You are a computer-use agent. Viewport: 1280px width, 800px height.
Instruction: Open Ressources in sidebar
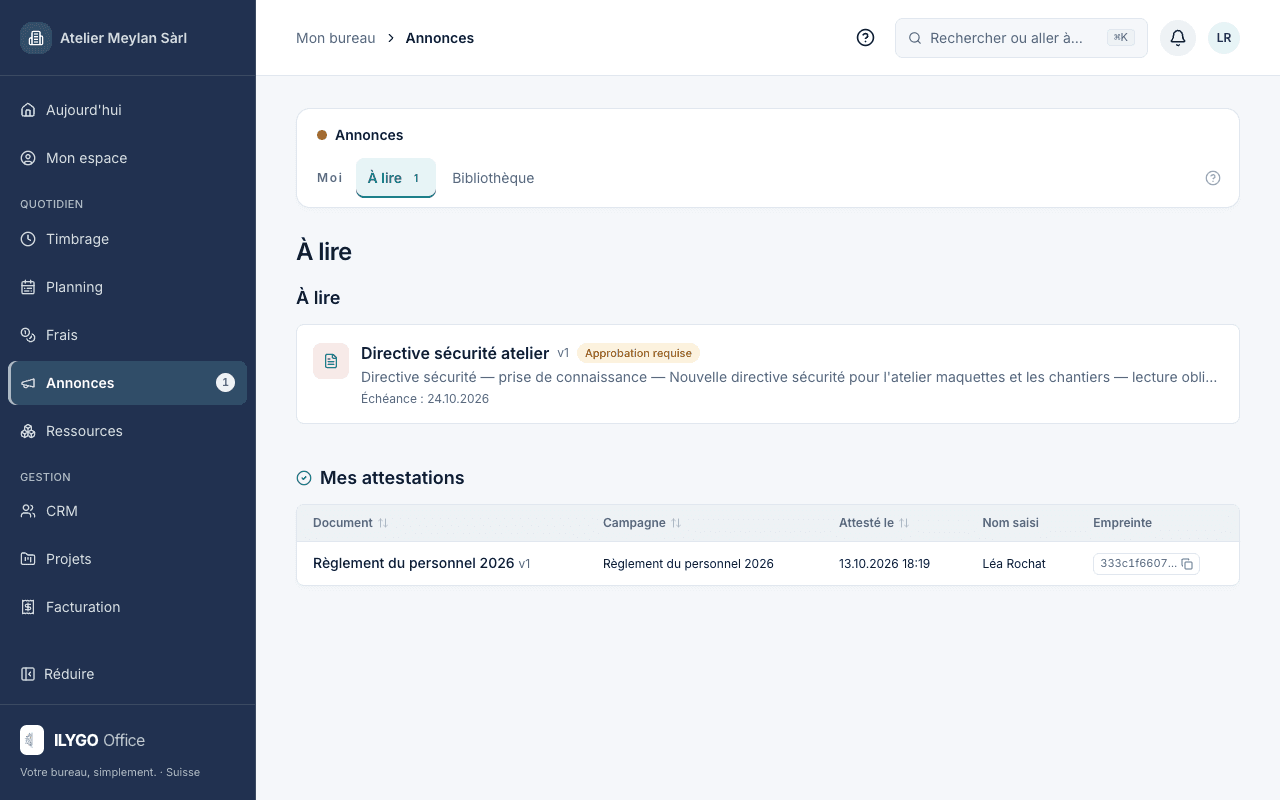pyautogui.click(x=128, y=431)
